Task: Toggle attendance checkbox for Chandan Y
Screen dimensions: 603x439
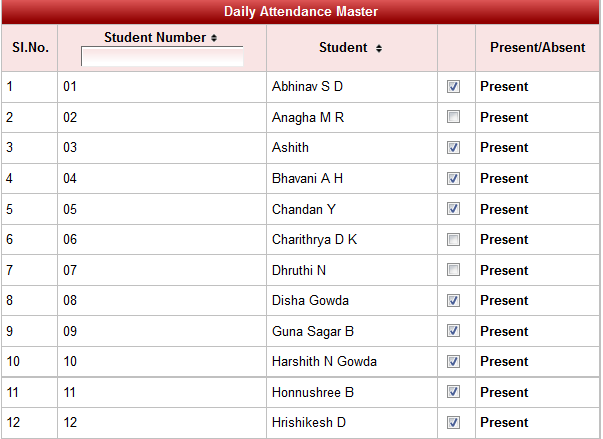Action: [x=454, y=209]
